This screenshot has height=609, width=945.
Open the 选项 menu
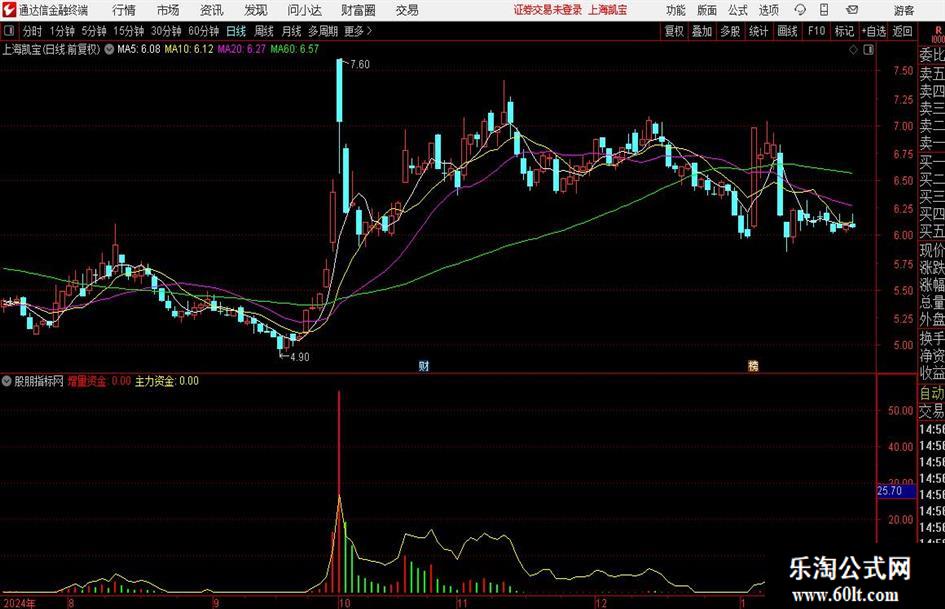point(768,10)
